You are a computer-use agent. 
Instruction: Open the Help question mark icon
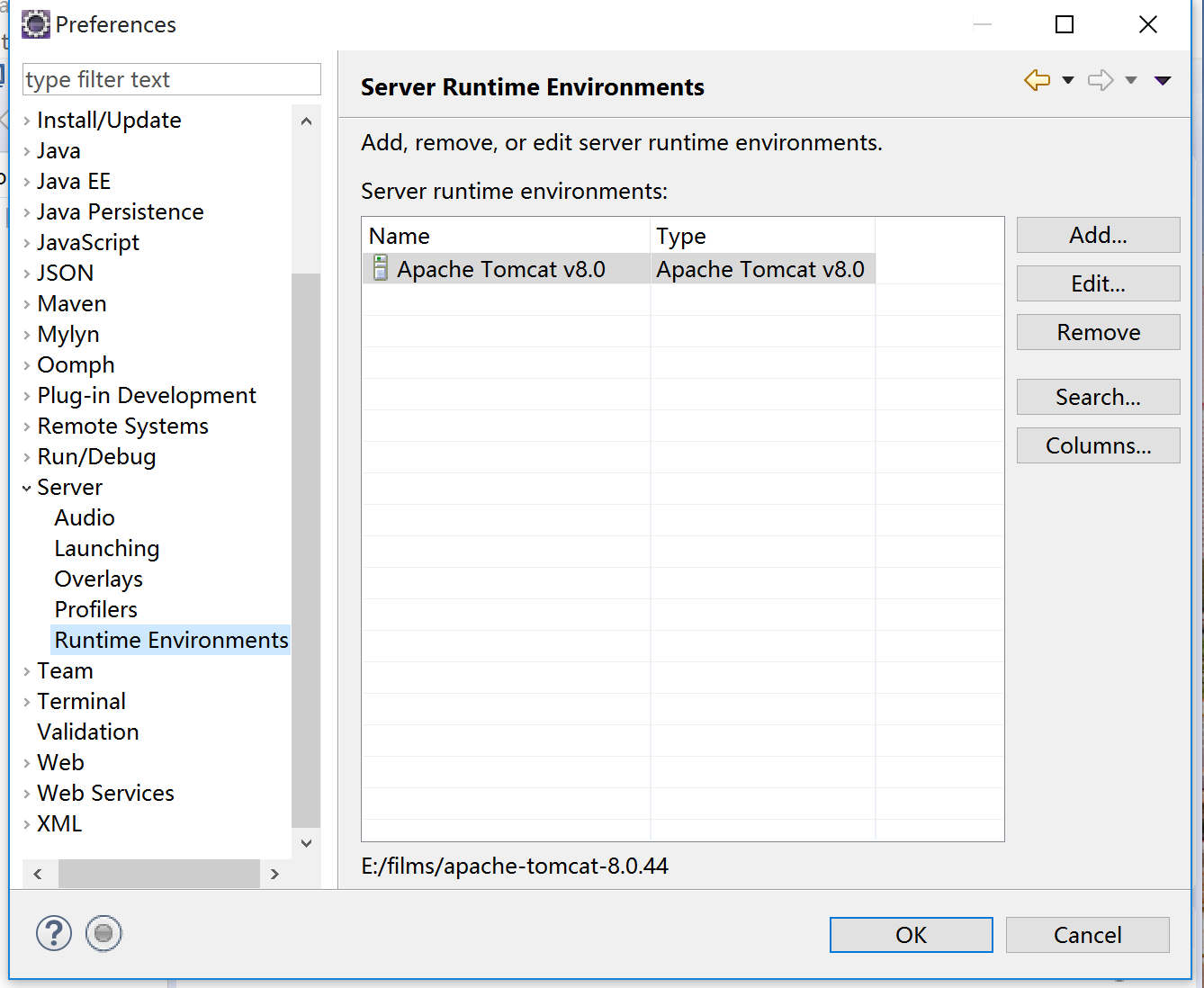coord(54,933)
